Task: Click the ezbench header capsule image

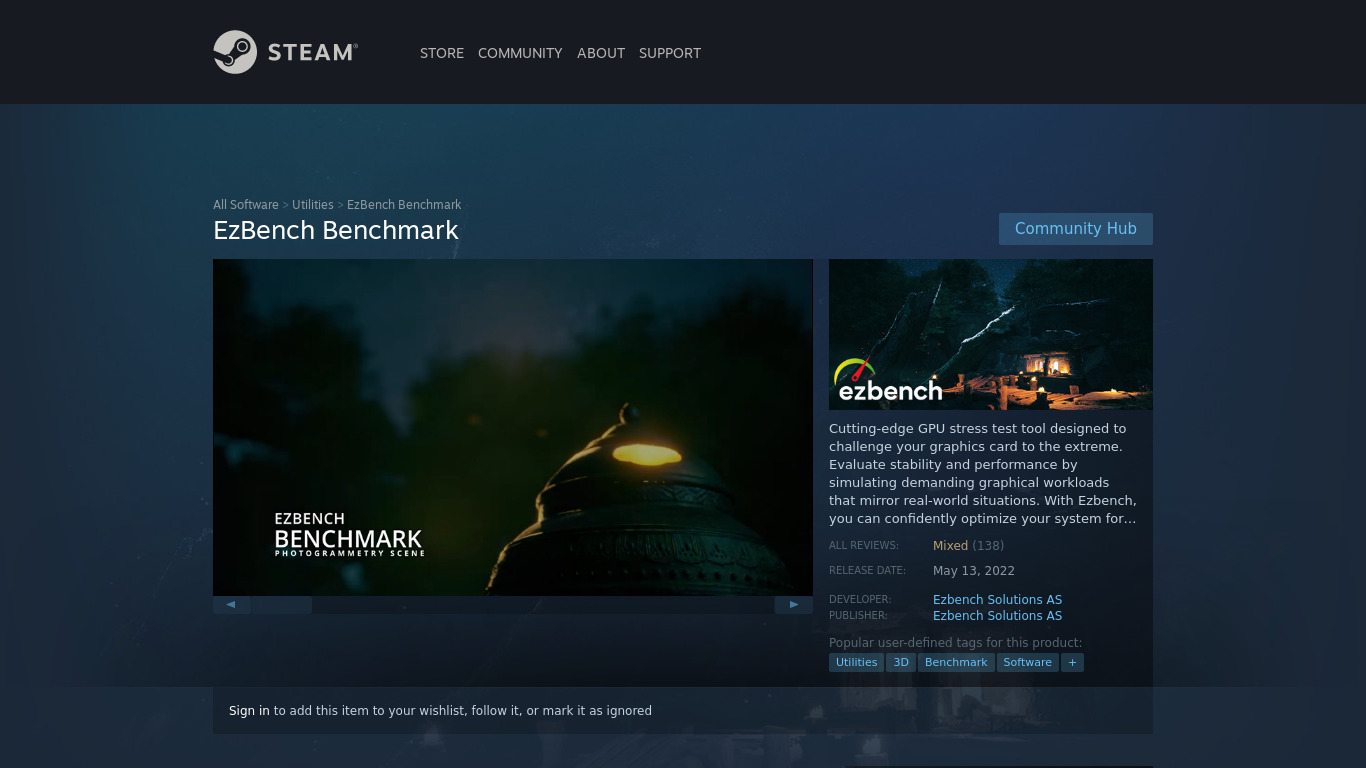Action: click(991, 334)
